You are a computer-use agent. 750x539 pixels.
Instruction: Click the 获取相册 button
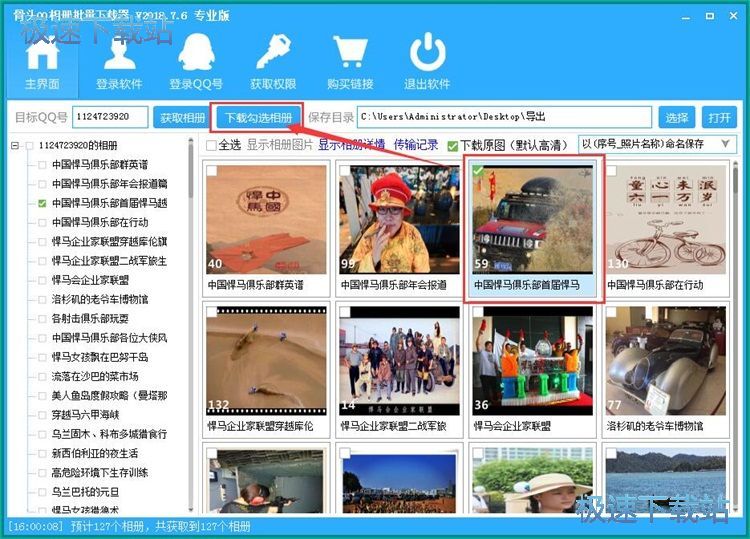pos(182,117)
